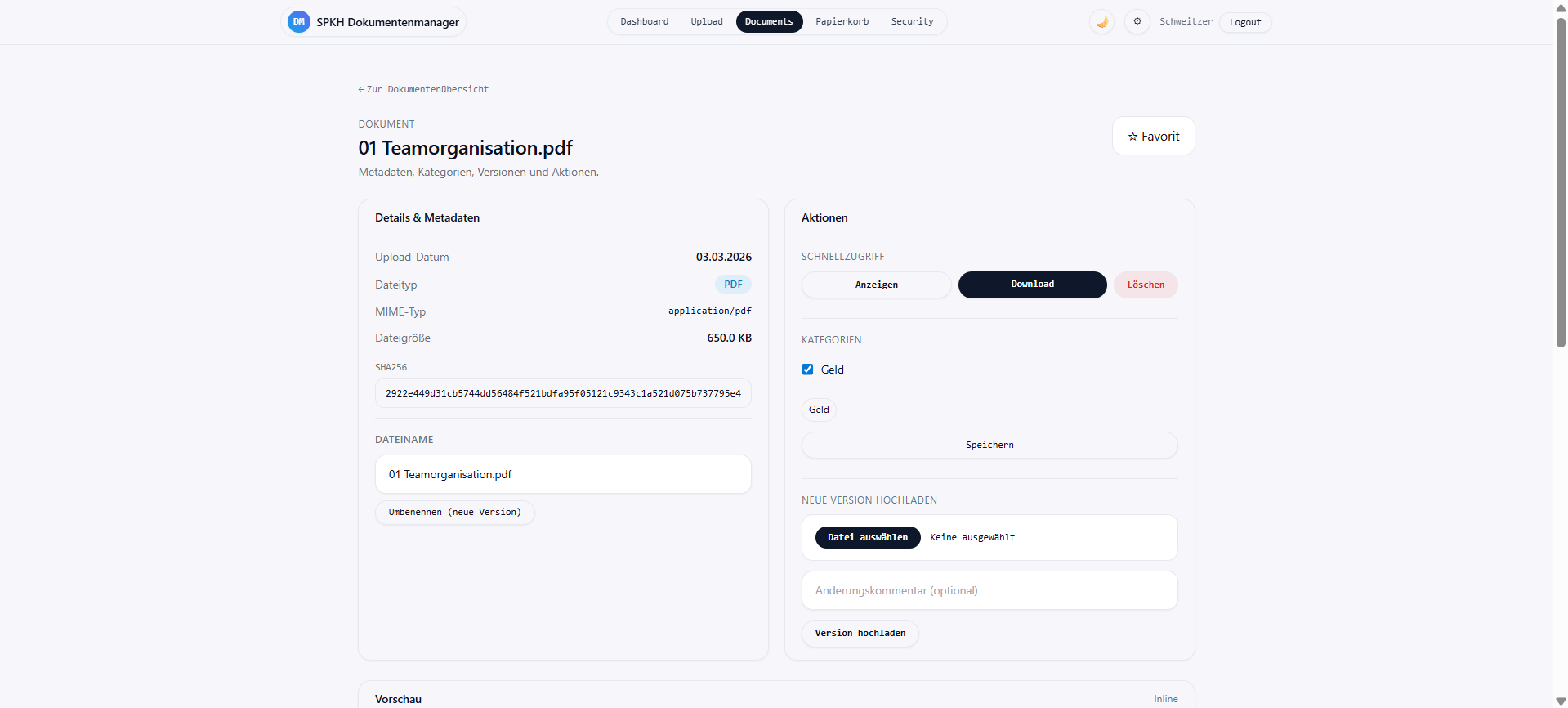Click Datei auswählen file chooser
The image size is (1568, 708).
coord(867,537)
